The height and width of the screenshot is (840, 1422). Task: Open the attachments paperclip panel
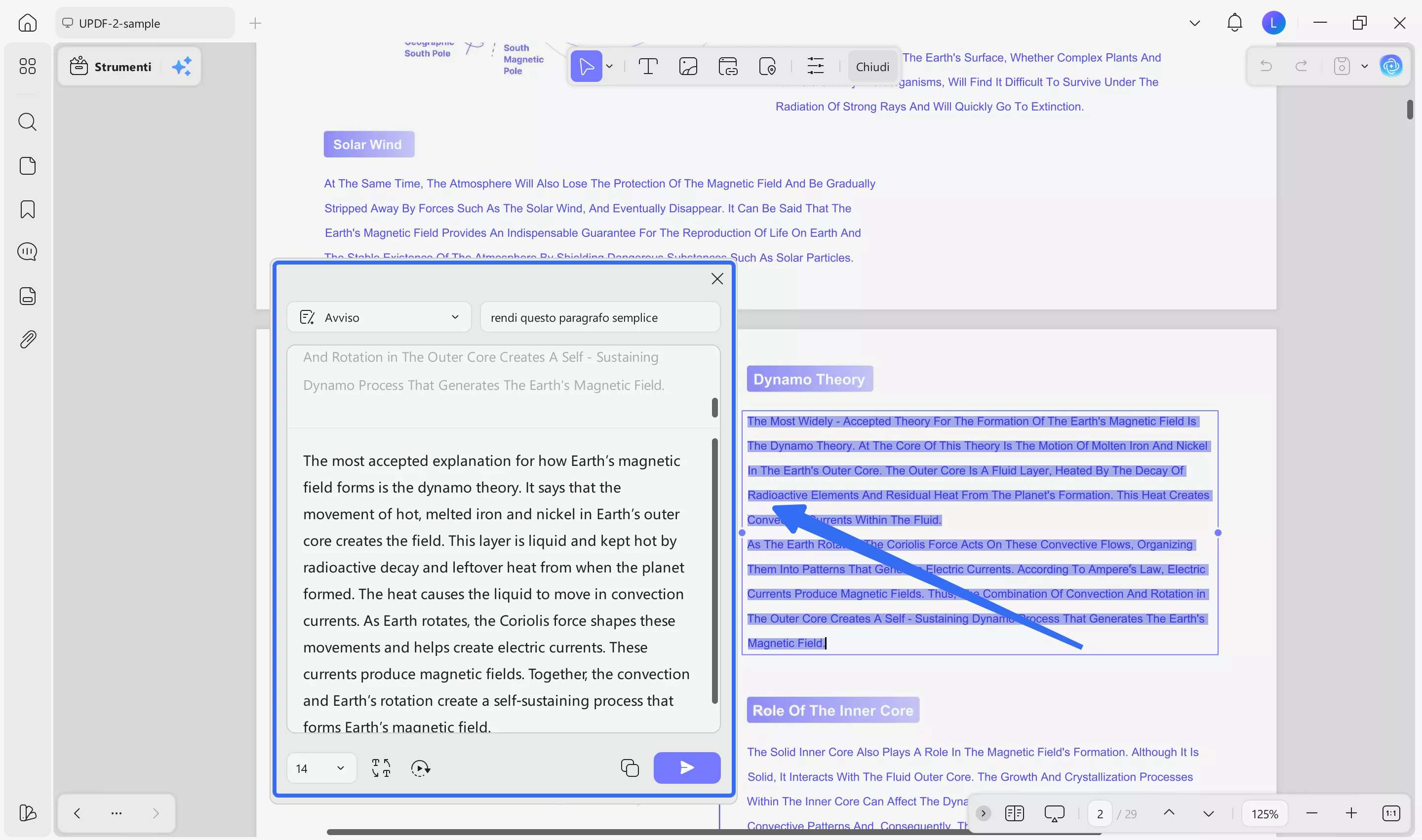pos(27,340)
